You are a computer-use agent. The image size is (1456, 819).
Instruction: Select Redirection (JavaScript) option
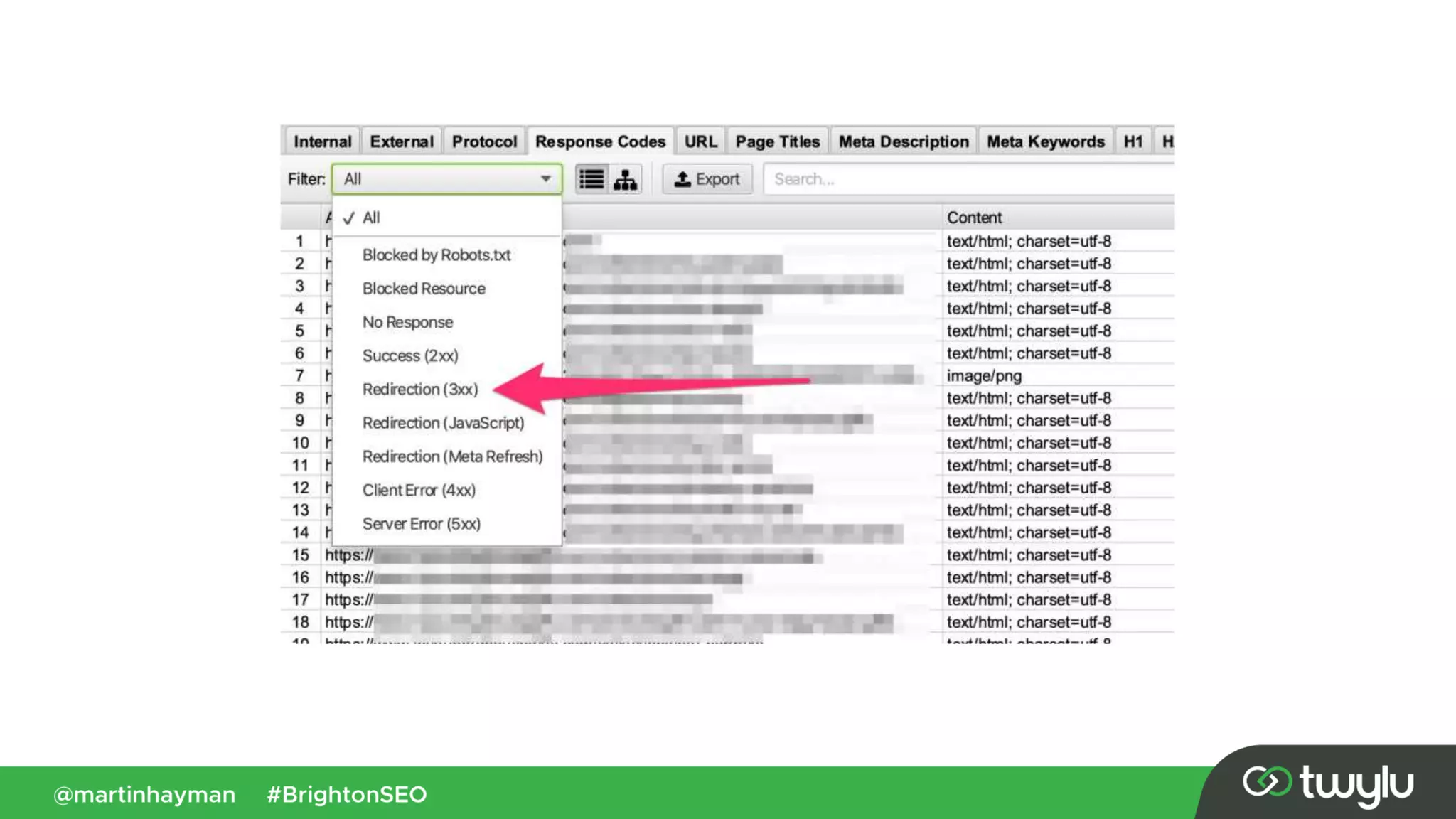[x=443, y=423]
